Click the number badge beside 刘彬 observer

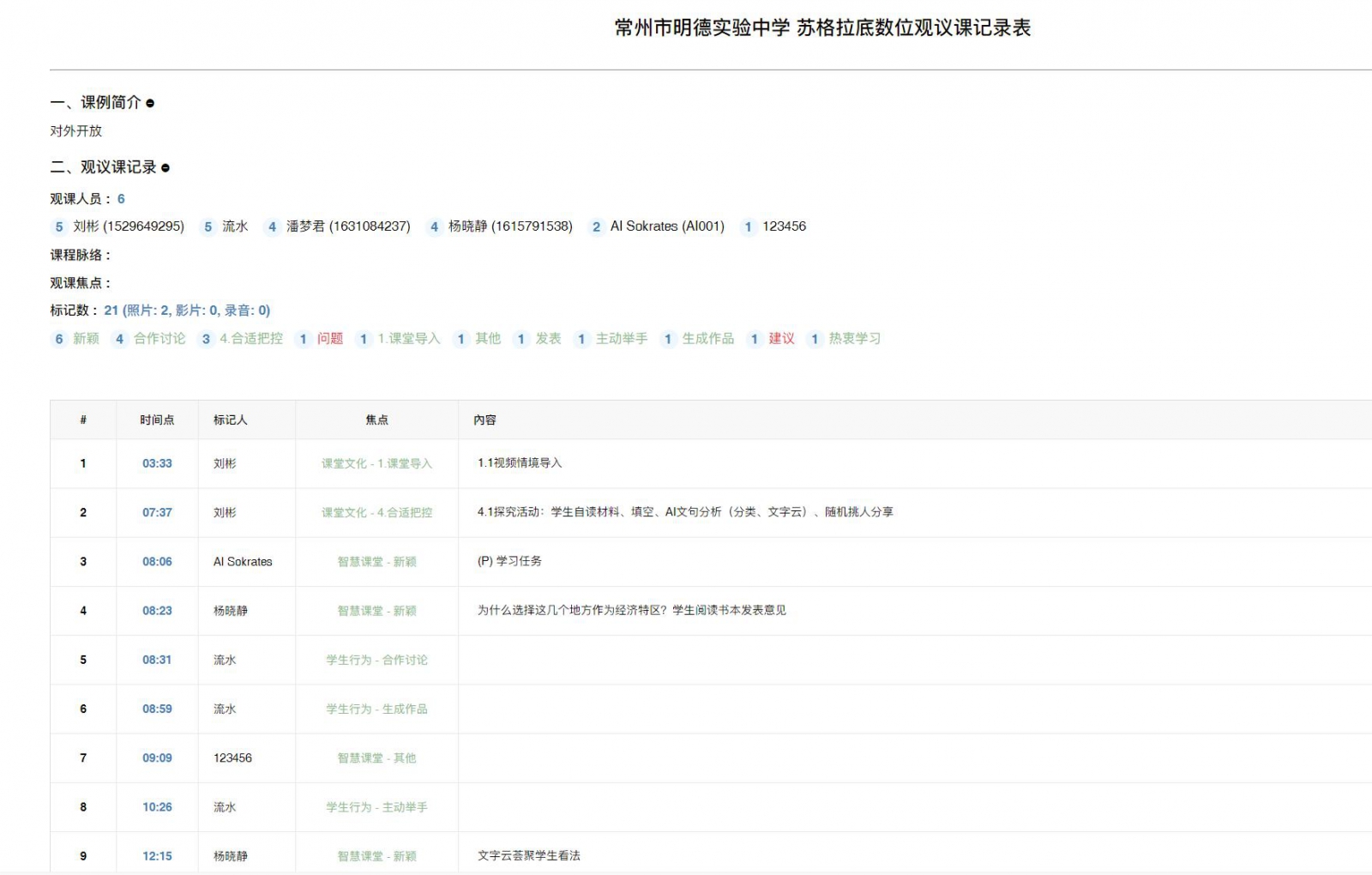(59, 226)
